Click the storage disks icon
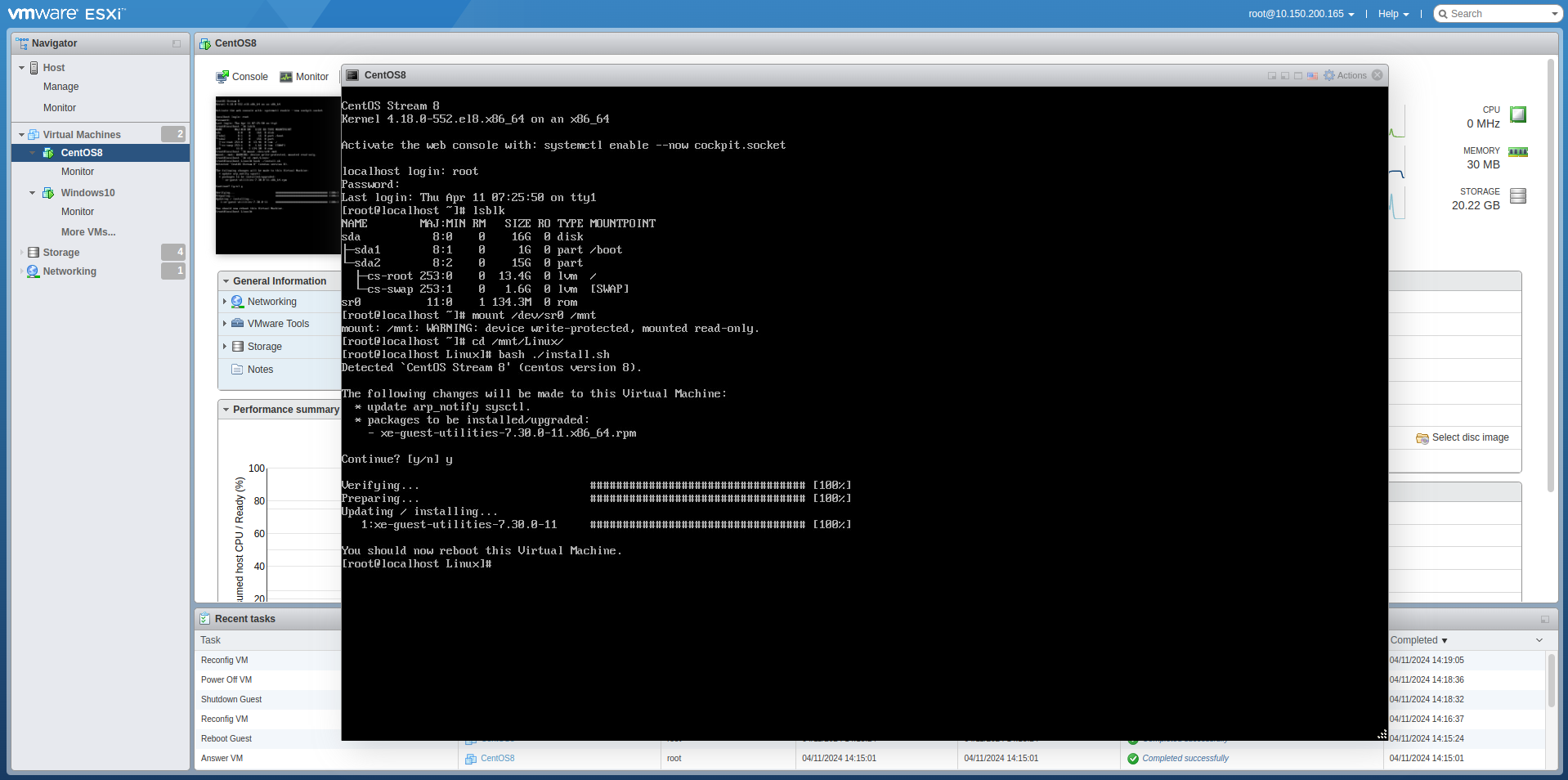 [x=1518, y=196]
